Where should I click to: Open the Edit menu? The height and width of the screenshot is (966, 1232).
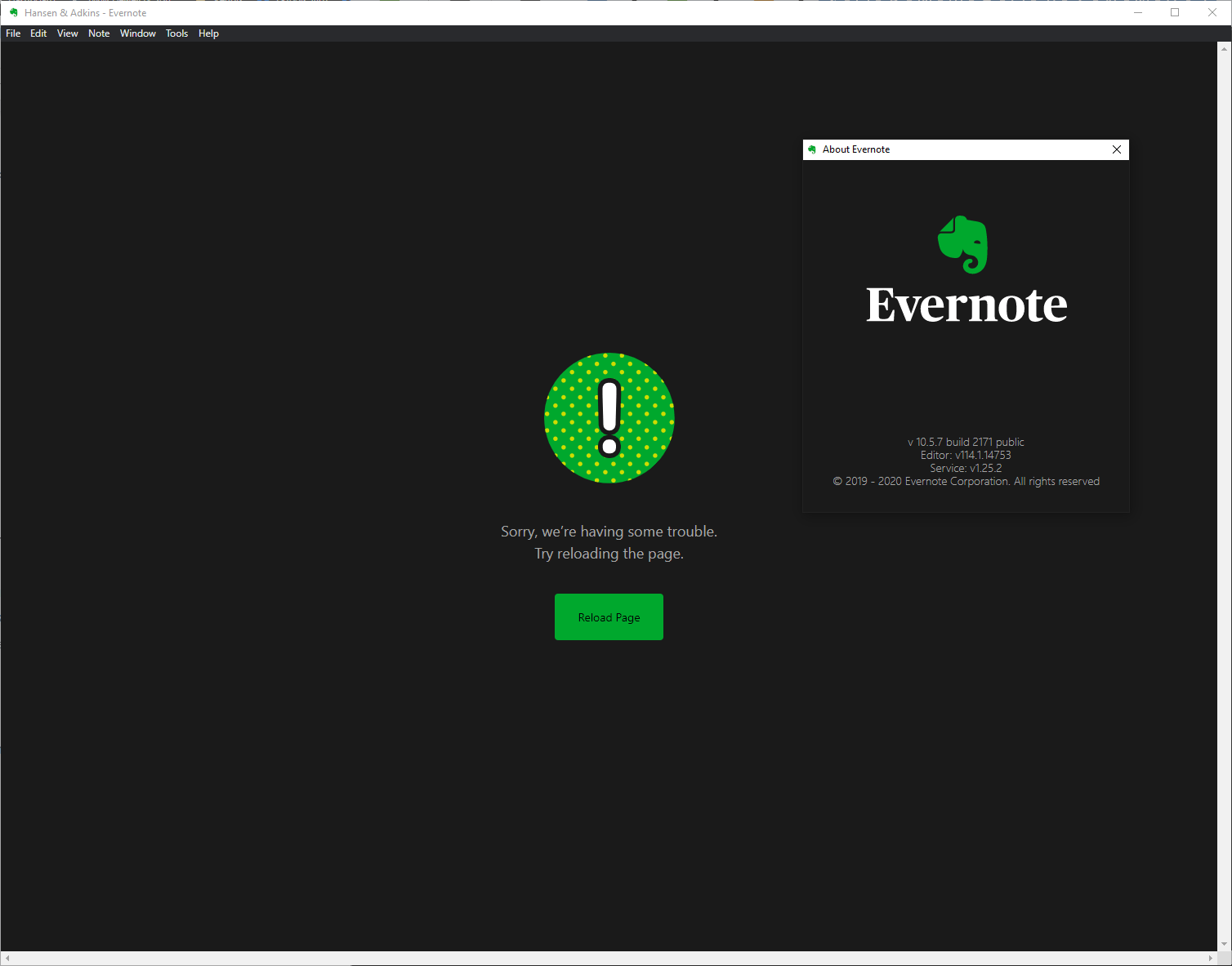coord(38,33)
